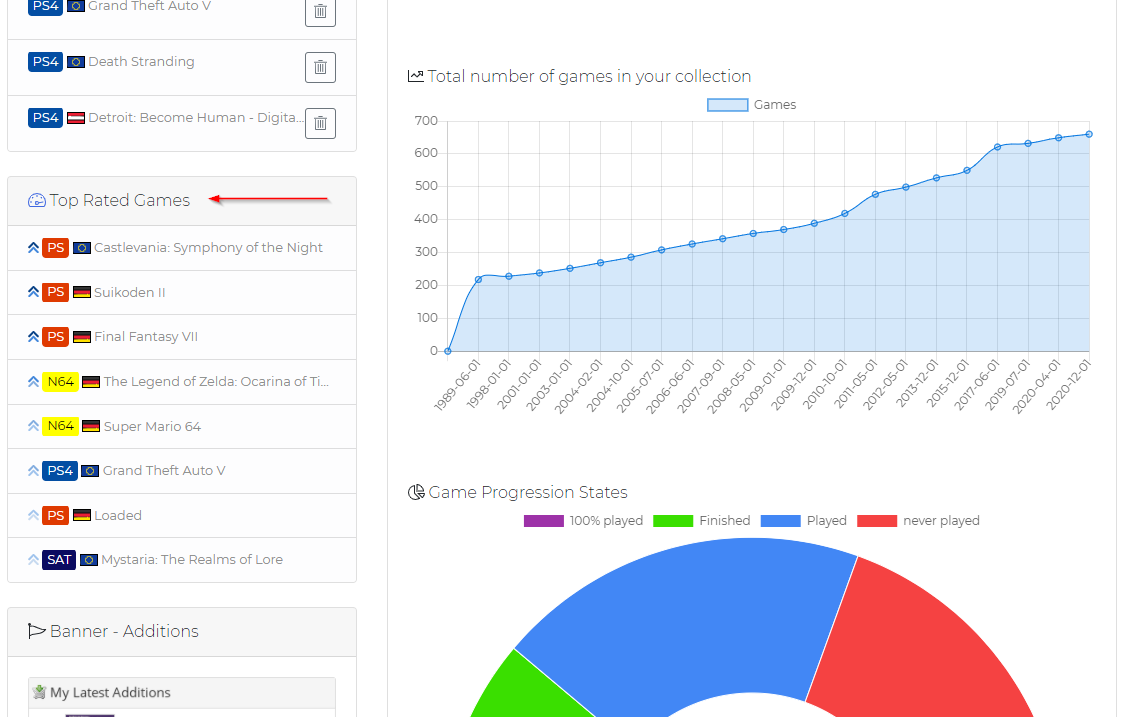The width and height of the screenshot is (1127, 717).
Task: Click the icon next to My Latest Additions
Action: click(x=40, y=692)
